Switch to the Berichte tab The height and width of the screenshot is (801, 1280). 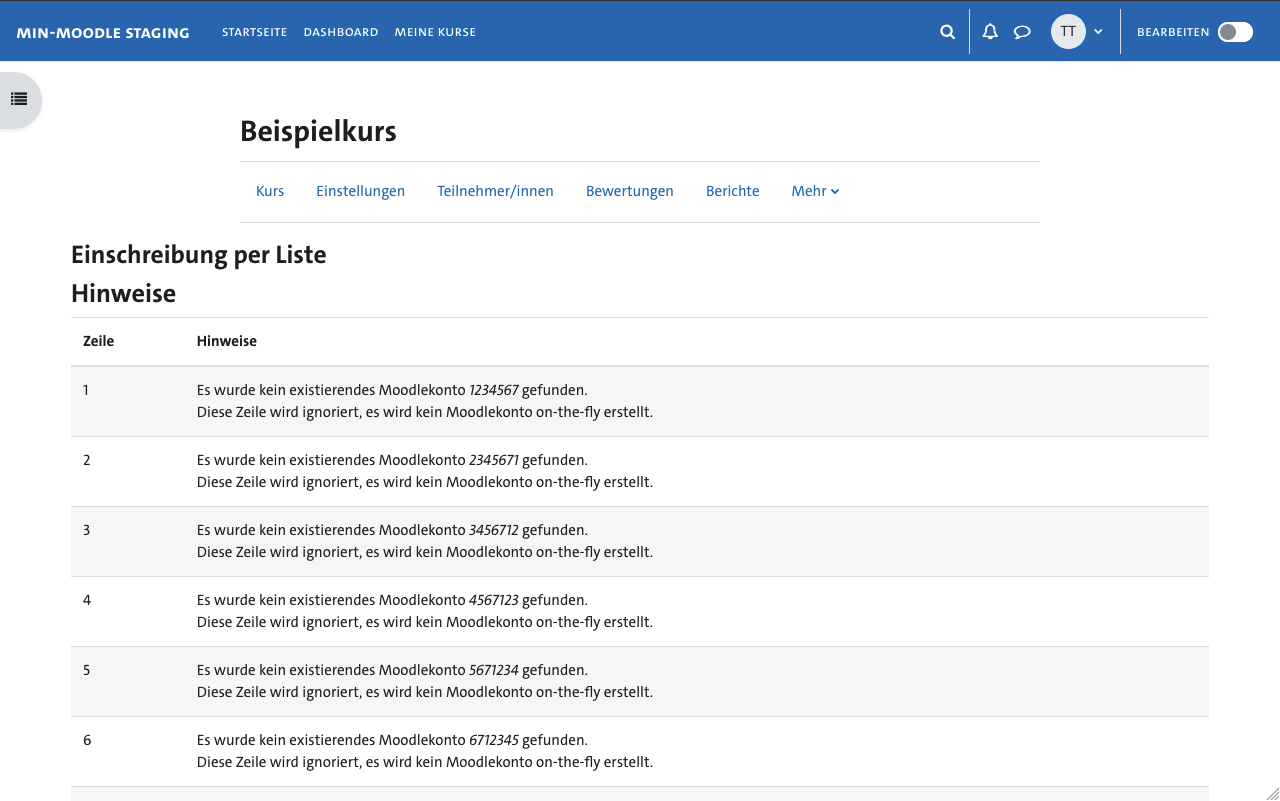[x=733, y=191]
